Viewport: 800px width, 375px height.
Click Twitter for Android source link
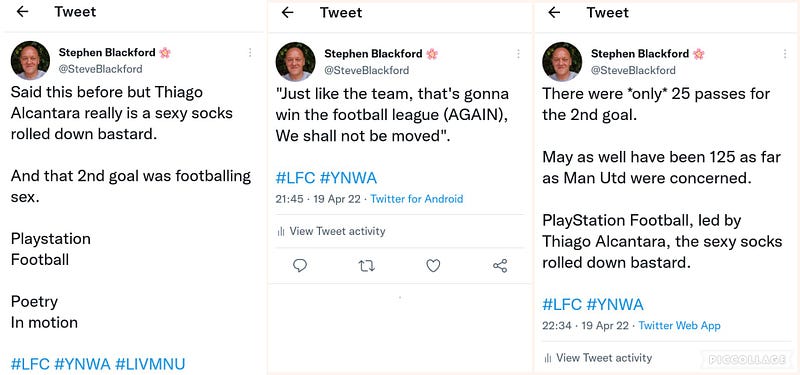tap(417, 199)
